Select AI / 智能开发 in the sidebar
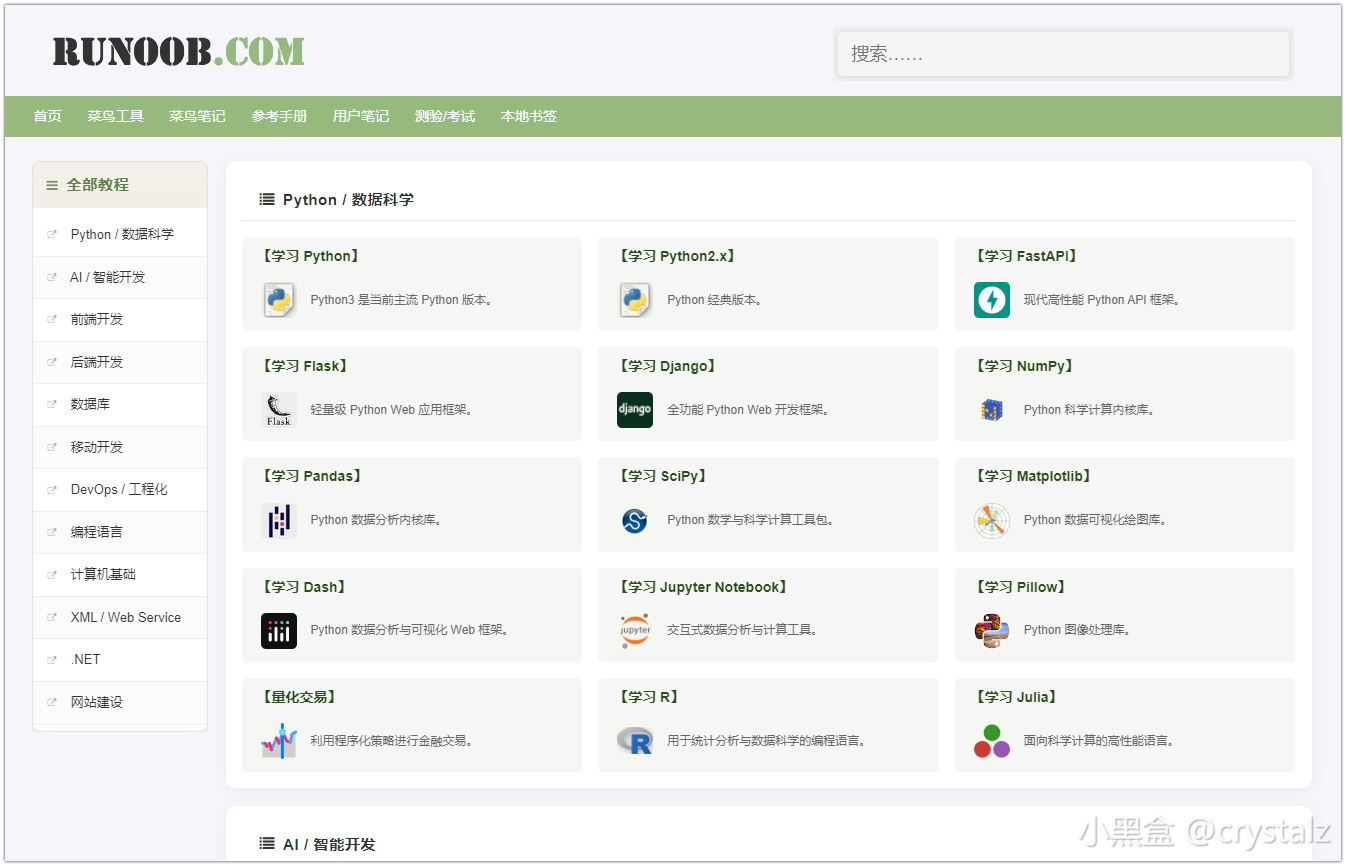The image size is (1346, 866). [x=108, y=278]
